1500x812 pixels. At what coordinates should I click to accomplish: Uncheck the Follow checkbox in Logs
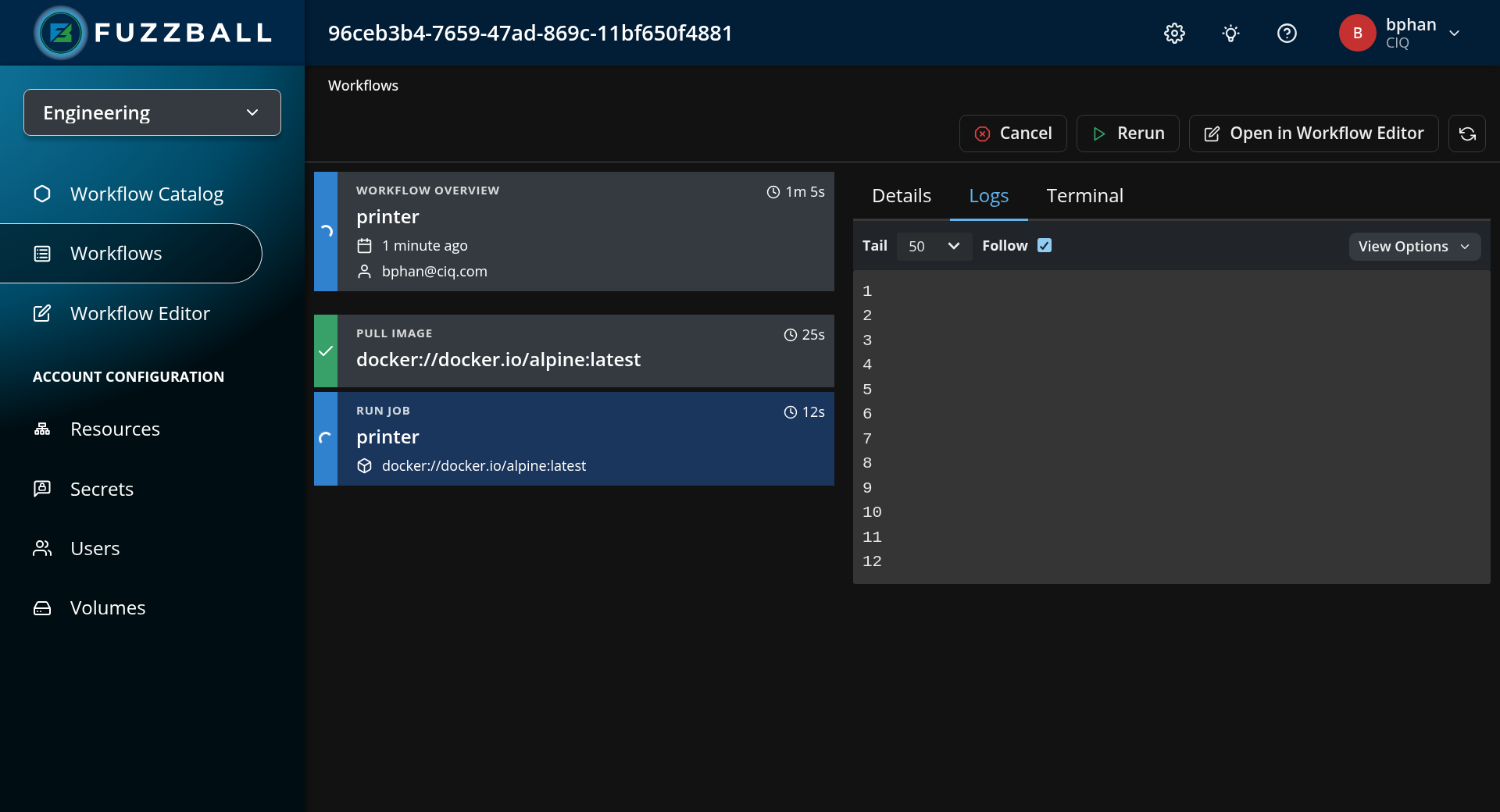coord(1045,245)
